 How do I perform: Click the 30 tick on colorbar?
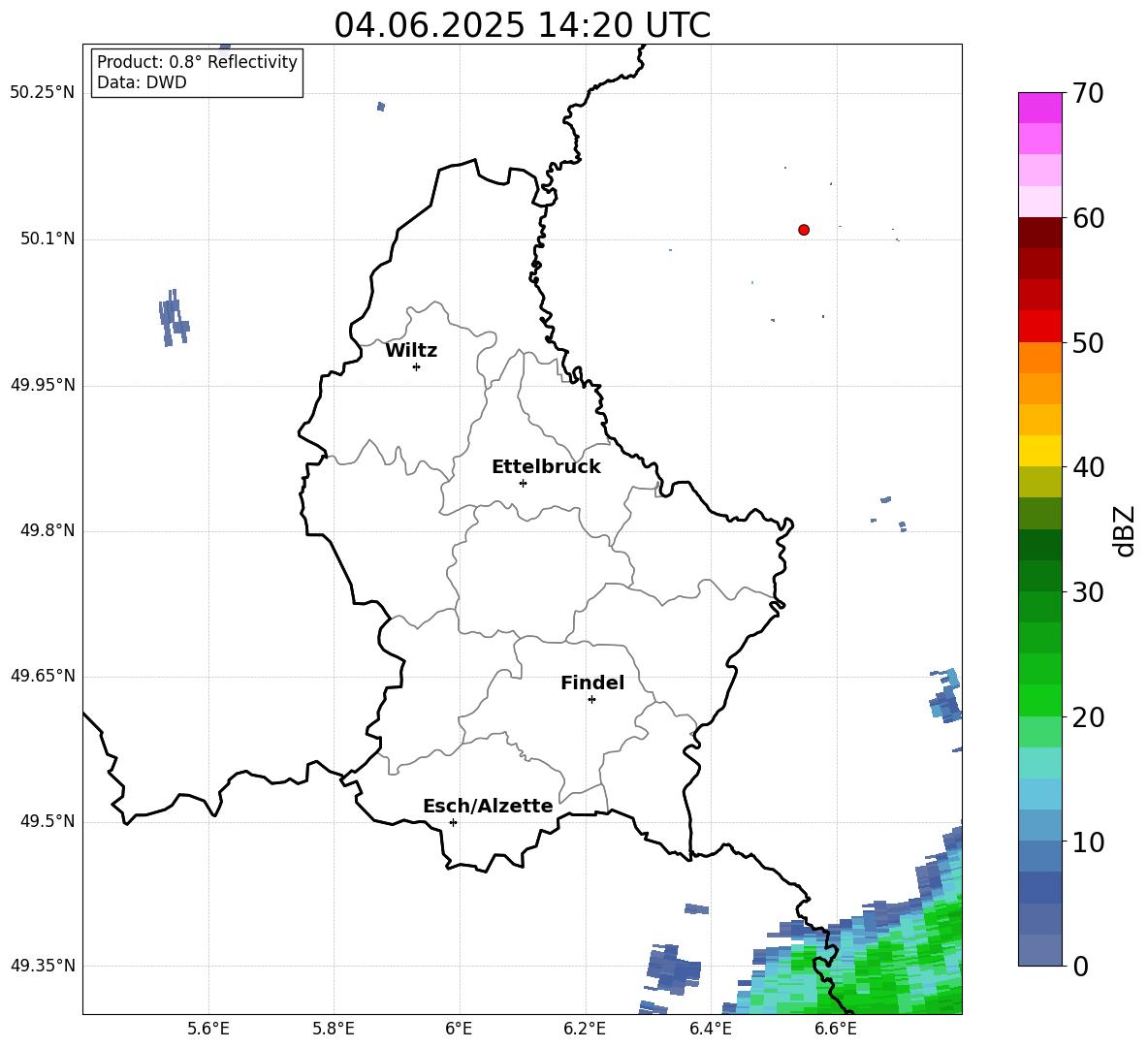click(x=1088, y=592)
